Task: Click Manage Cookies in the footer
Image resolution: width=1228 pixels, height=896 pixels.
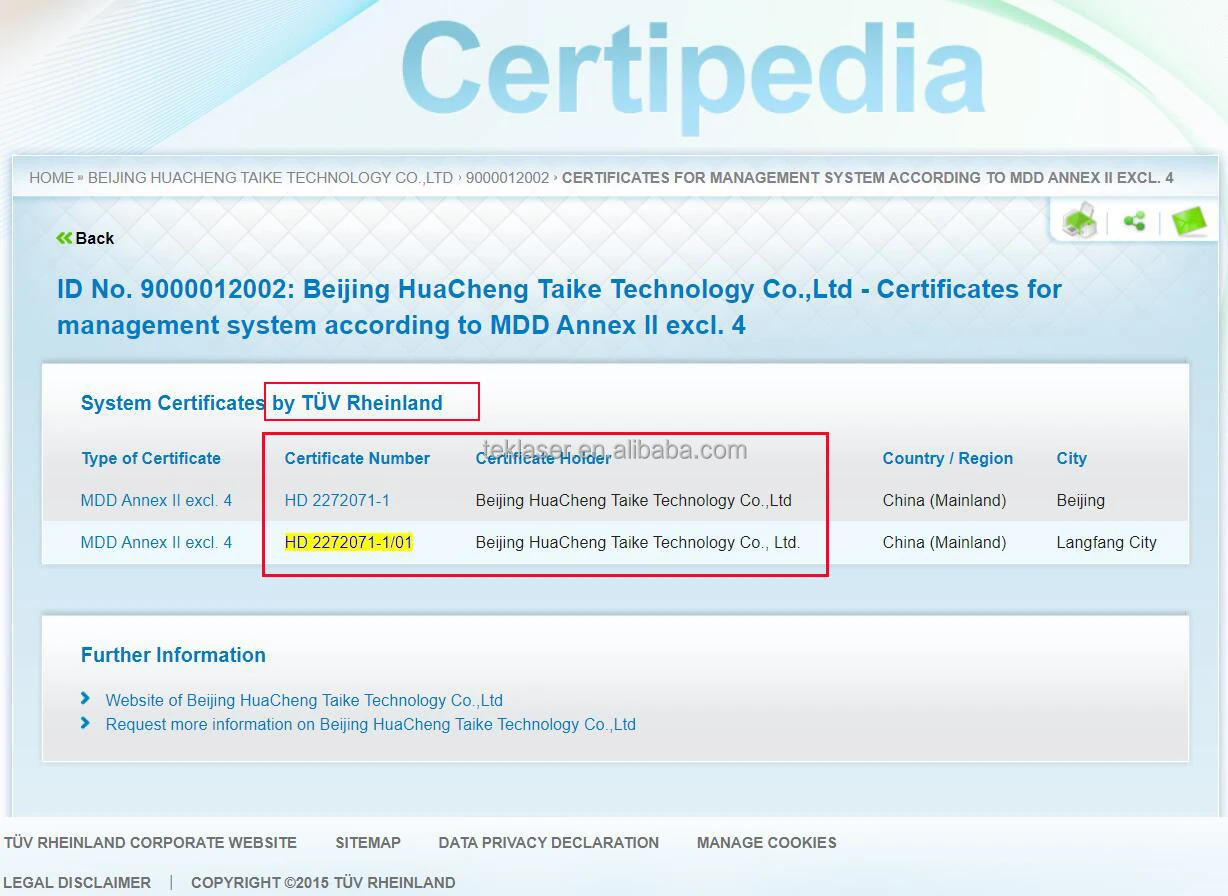Action: (x=766, y=843)
